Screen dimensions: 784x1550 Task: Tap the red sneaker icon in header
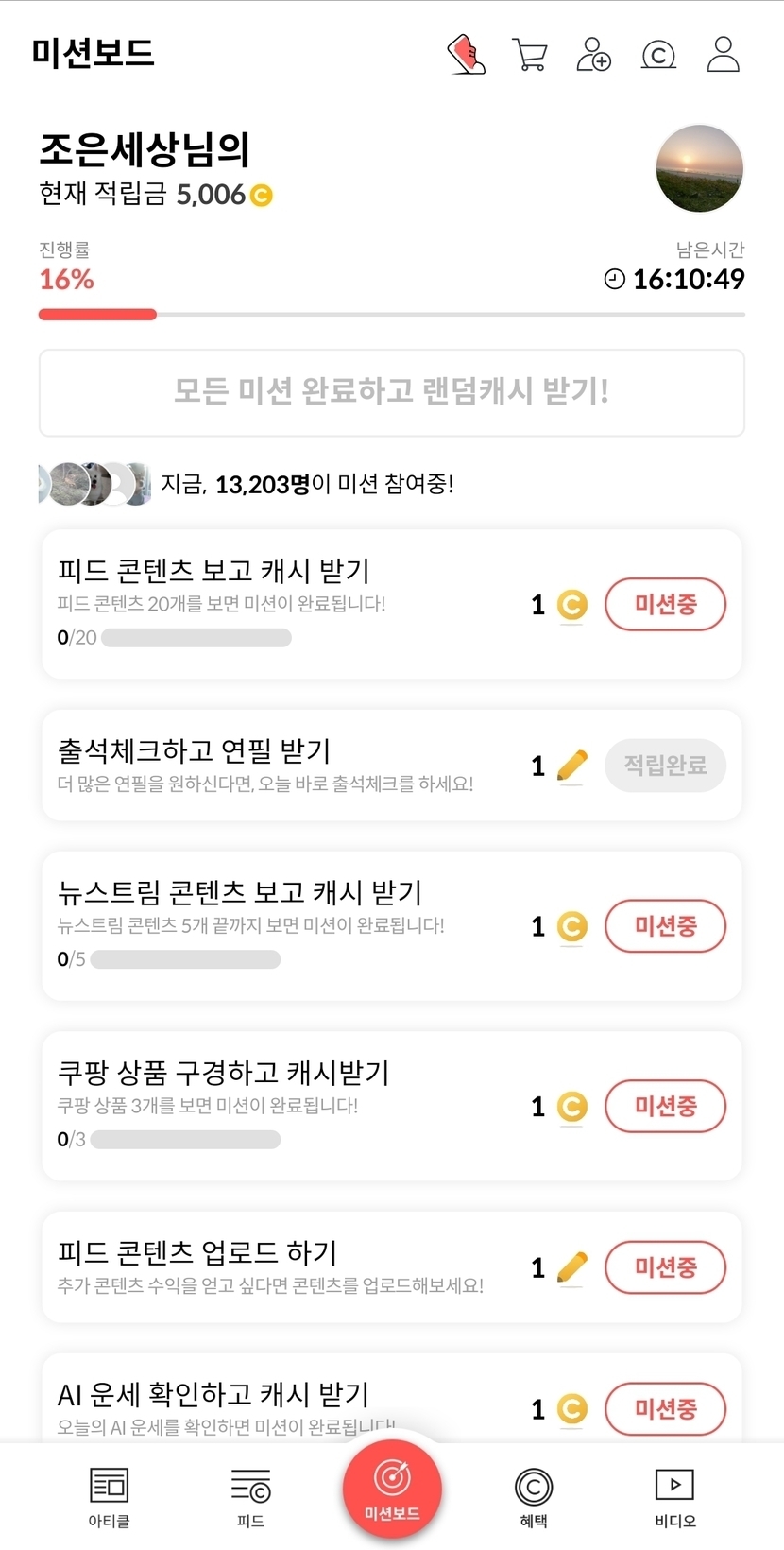(x=466, y=55)
